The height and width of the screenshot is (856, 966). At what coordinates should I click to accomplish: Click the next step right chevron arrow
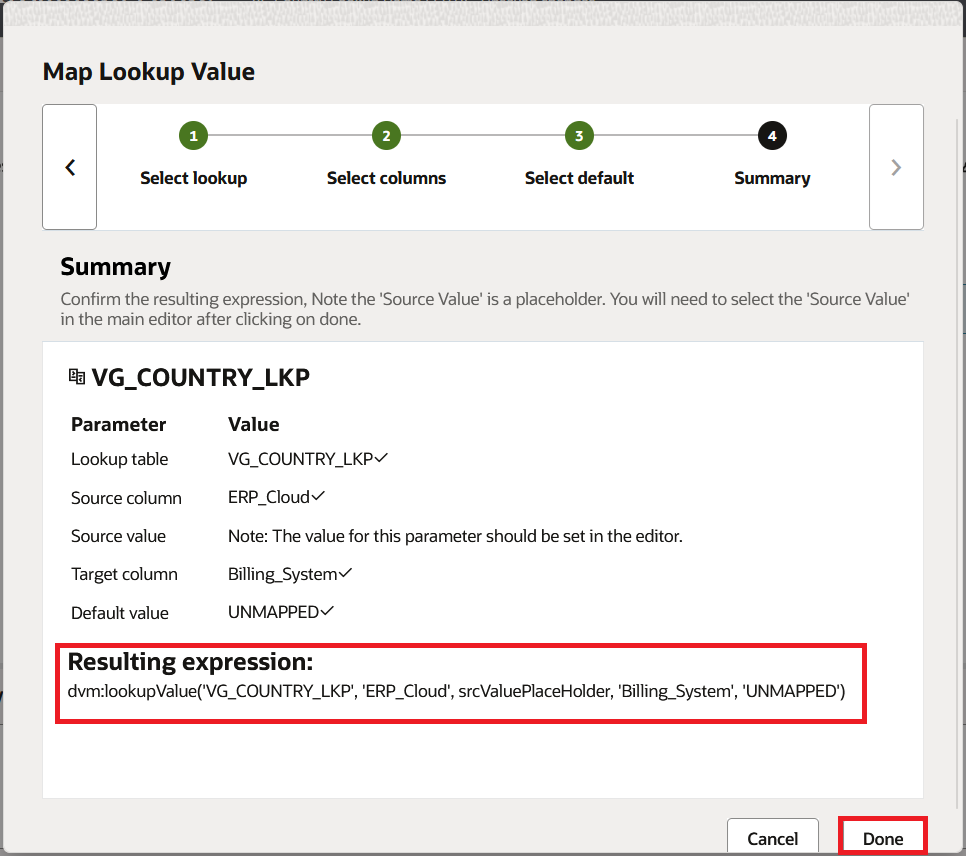tap(896, 167)
